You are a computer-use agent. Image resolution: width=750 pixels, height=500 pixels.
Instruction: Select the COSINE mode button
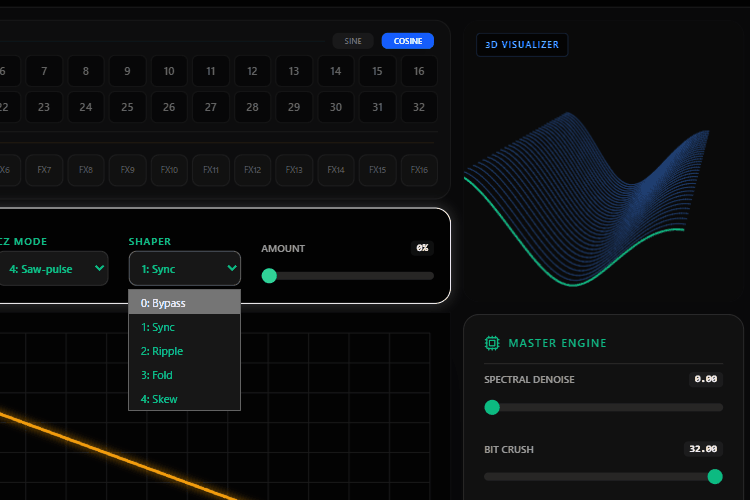pyautogui.click(x=408, y=41)
